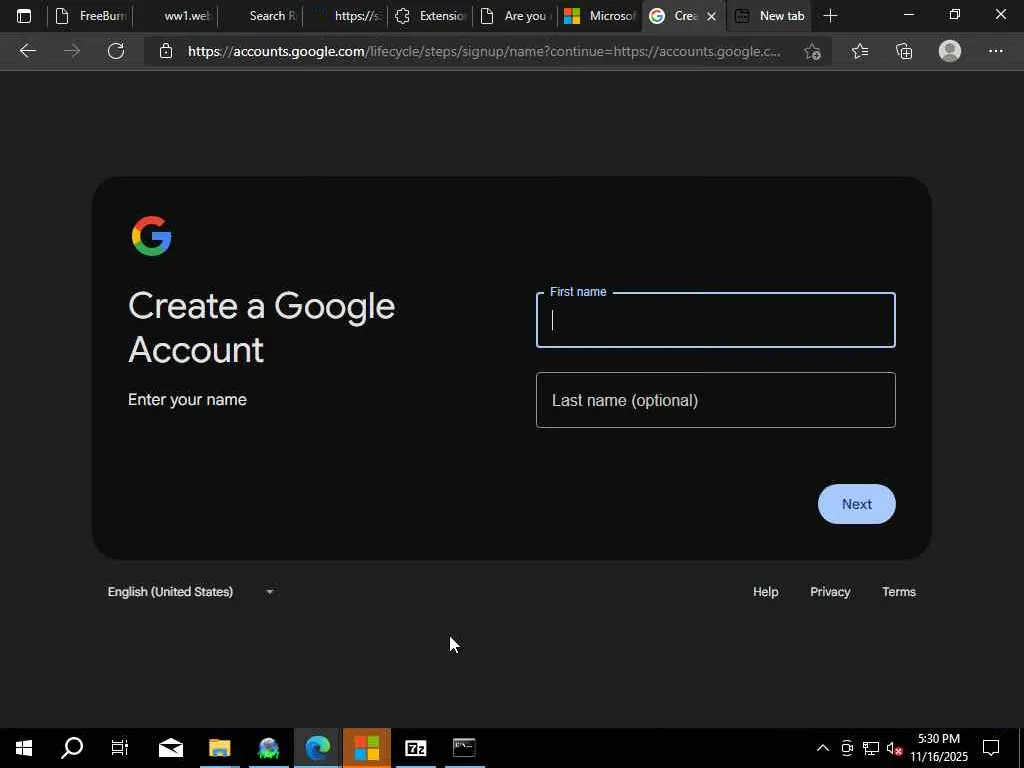The image size is (1024, 768).
Task: Open the browser profile avatar
Action: pos(950,51)
